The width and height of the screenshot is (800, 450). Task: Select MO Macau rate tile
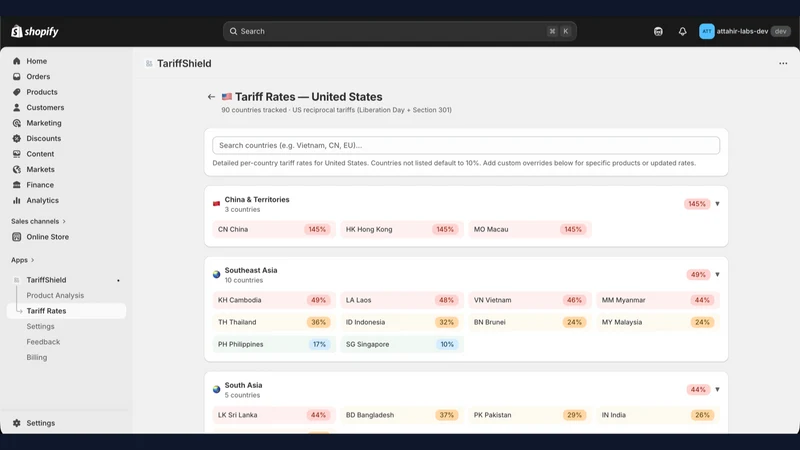click(x=530, y=230)
